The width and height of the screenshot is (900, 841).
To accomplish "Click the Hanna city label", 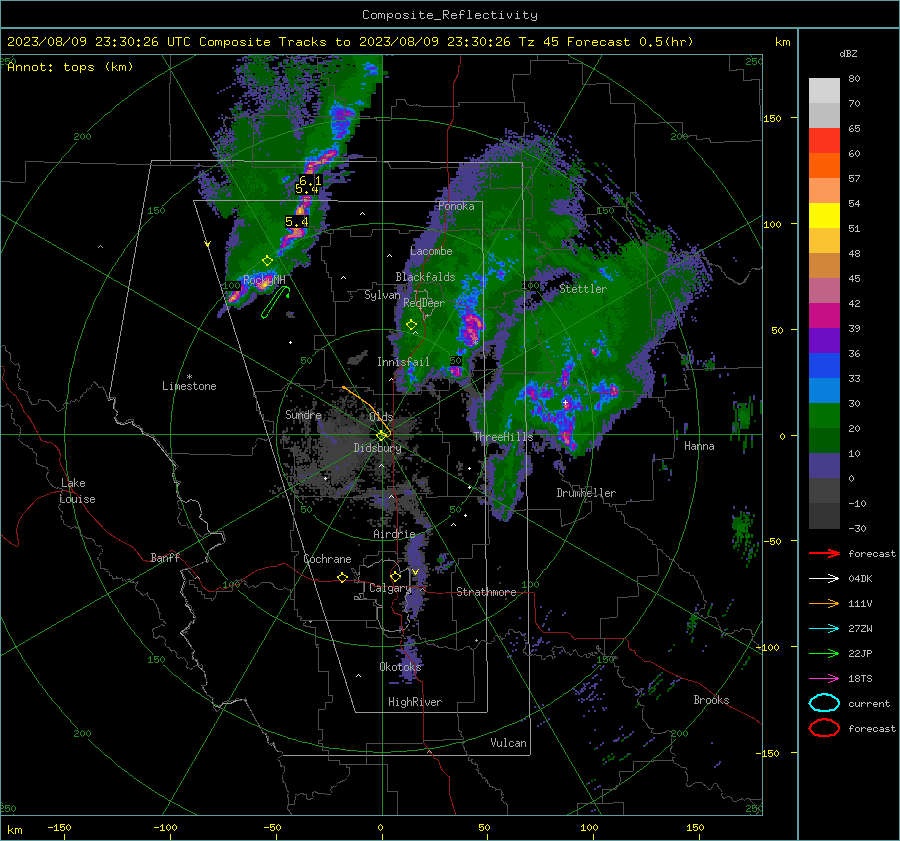I will coord(699,446).
